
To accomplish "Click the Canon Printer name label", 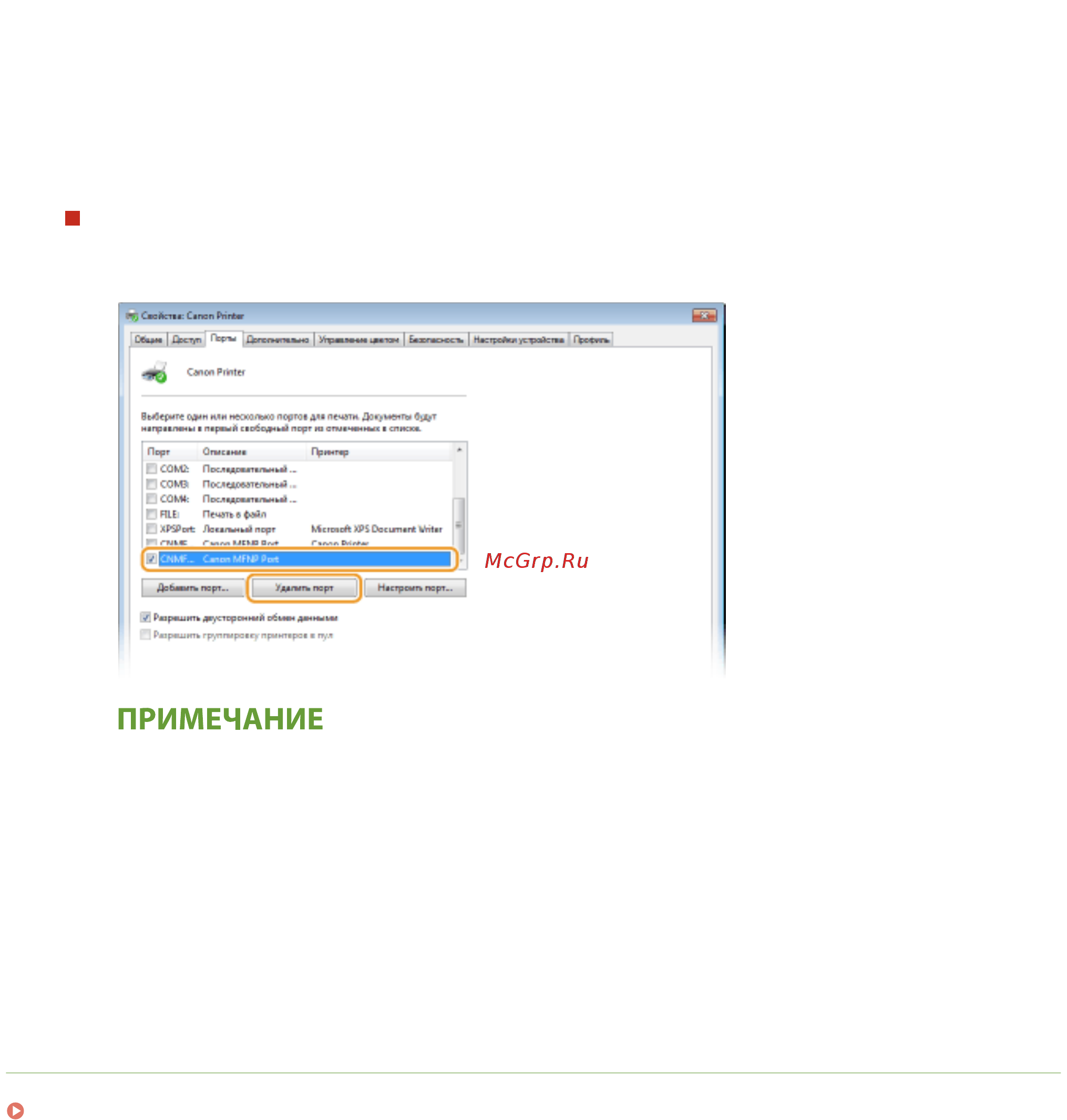I will [x=216, y=372].
